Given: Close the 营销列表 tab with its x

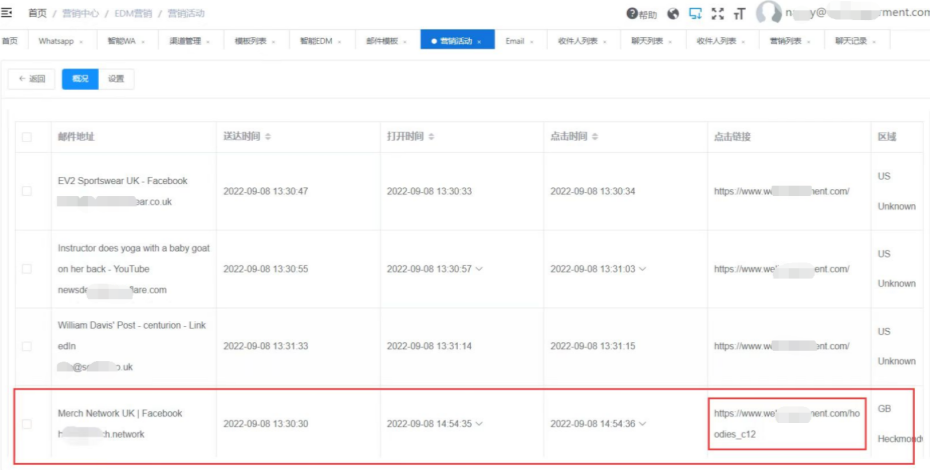Looking at the screenshot, I should click(x=808, y=42).
